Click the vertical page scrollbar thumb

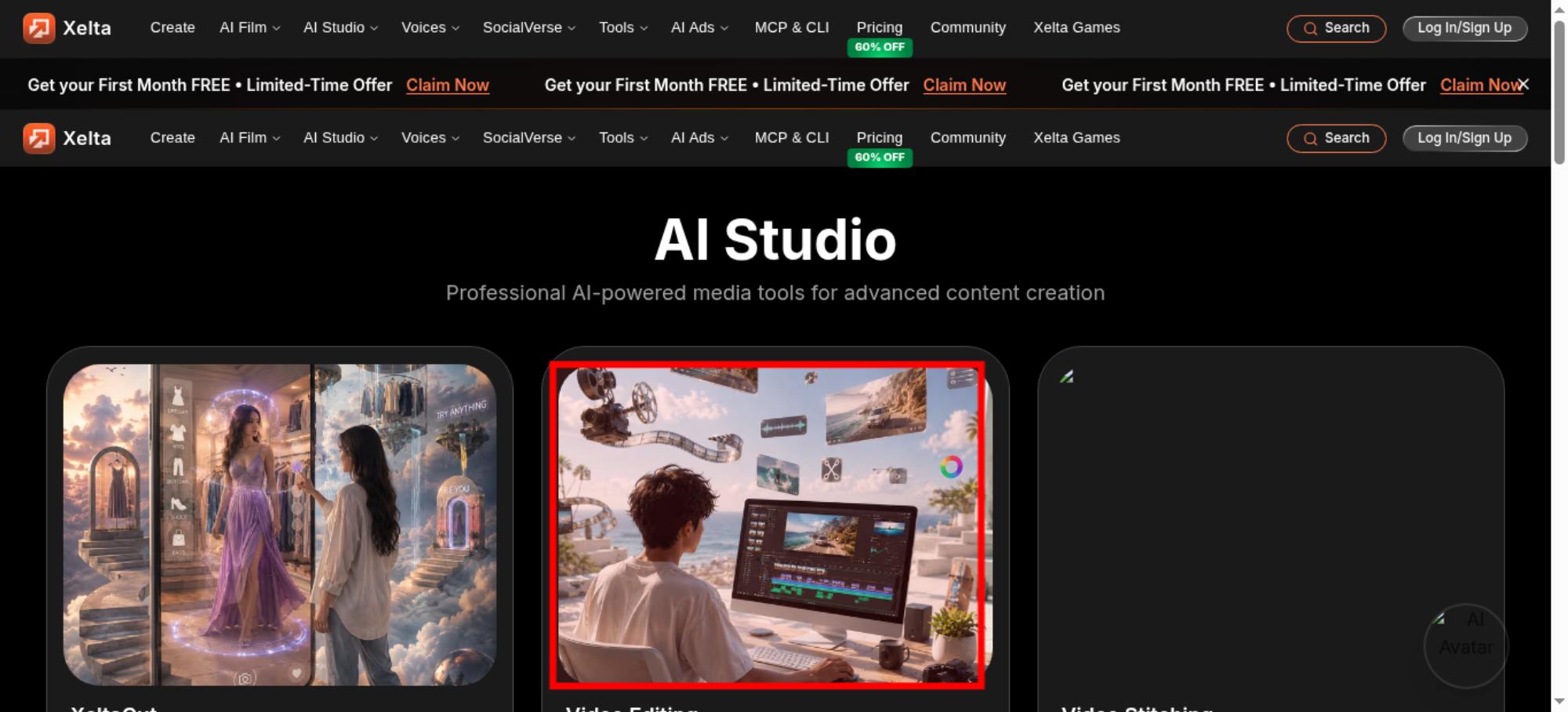(x=1559, y=93)
